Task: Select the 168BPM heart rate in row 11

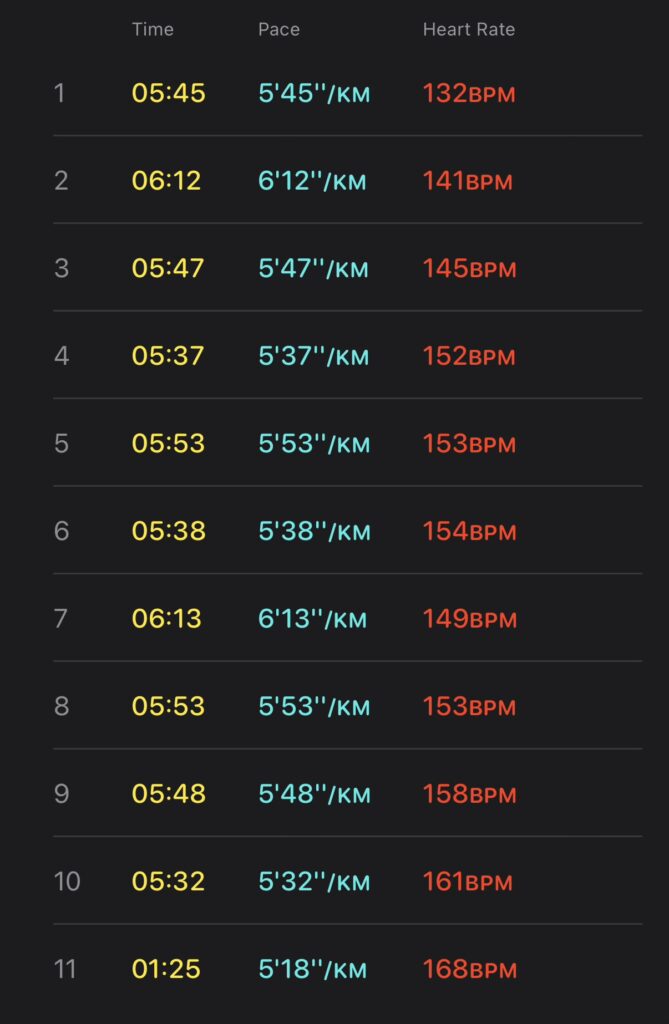Action: pyautogui.click(x=467, y=968)
